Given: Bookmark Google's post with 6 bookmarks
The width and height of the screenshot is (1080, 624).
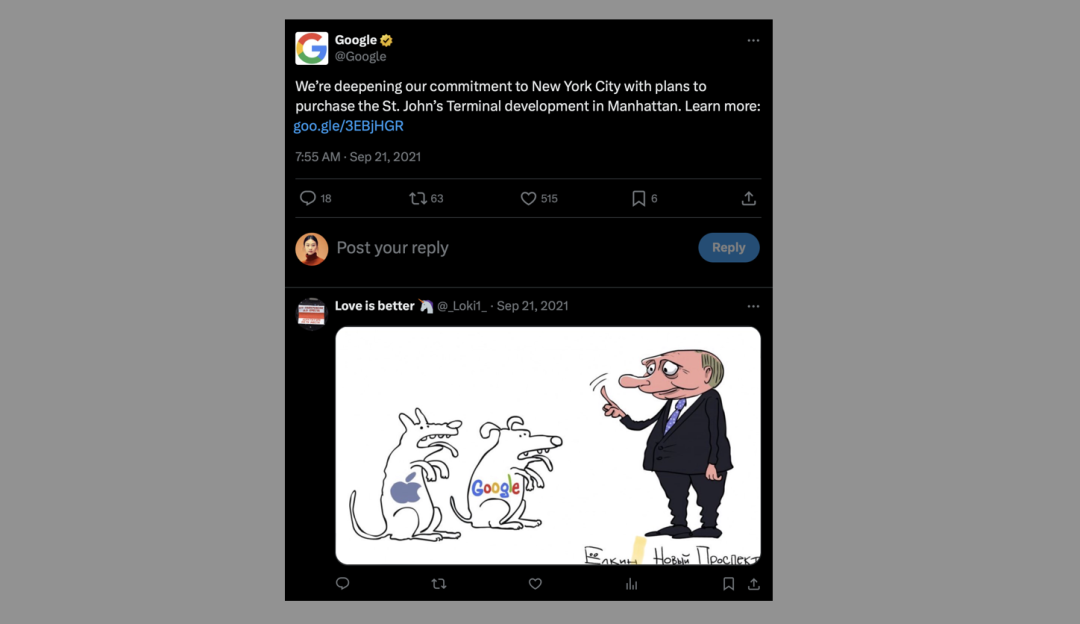Looking at the screenshot, I should (x=638, y=198).
